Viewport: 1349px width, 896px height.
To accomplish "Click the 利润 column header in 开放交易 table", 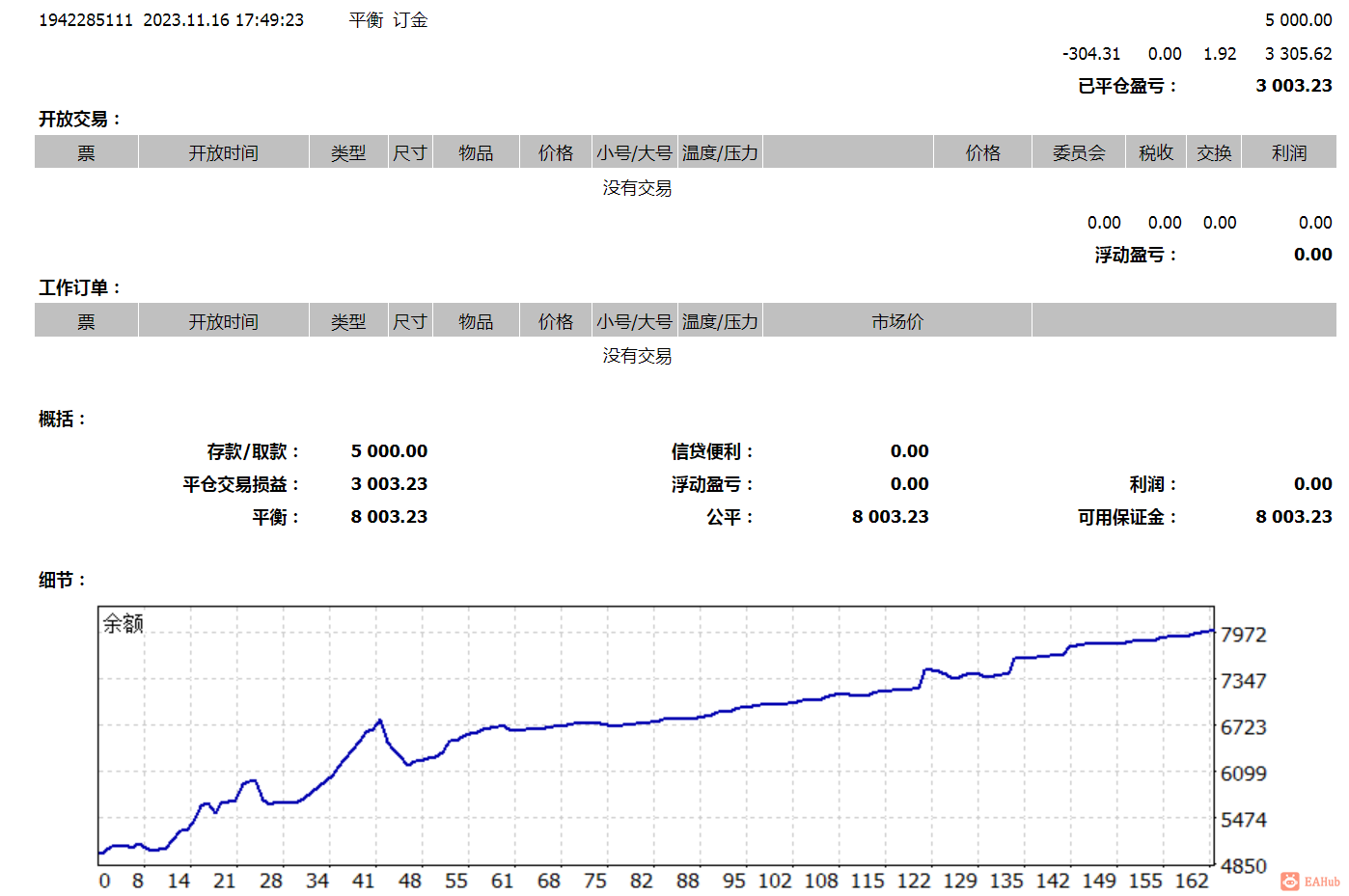I will click(x=1289, y=152).
